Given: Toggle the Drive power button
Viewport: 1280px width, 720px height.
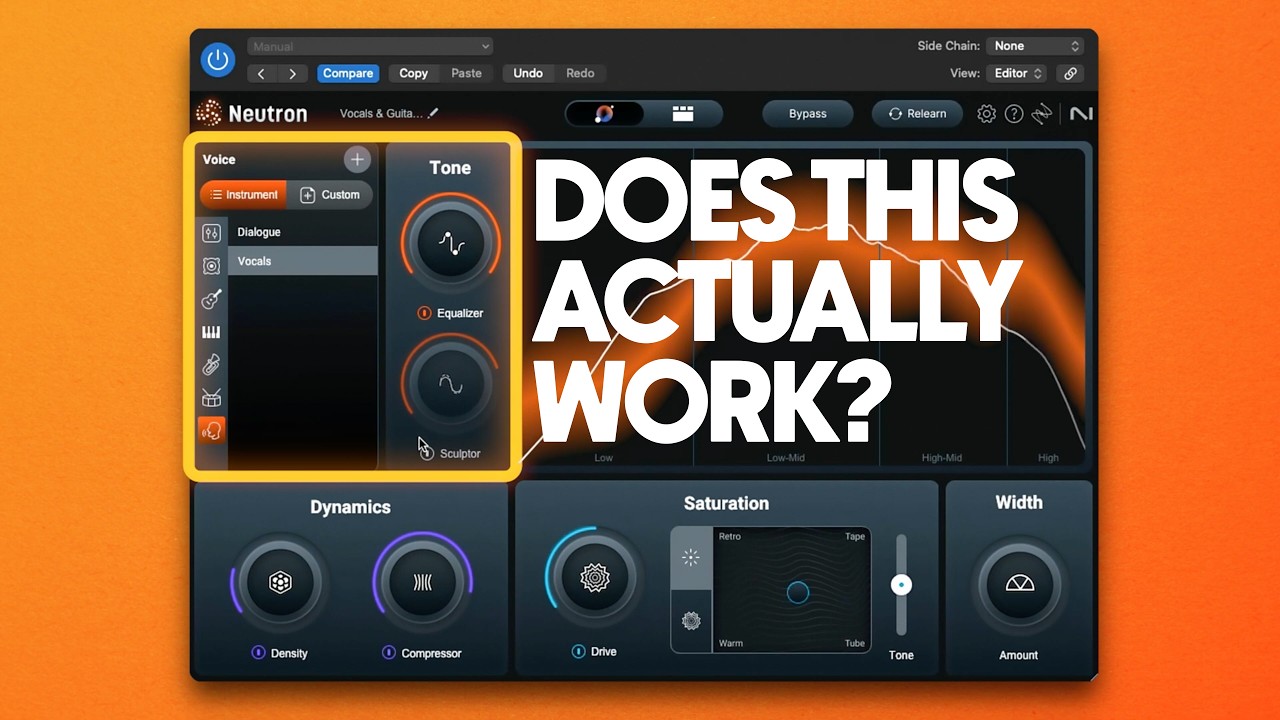Looking at the screenshot, I should click(578, 652).
